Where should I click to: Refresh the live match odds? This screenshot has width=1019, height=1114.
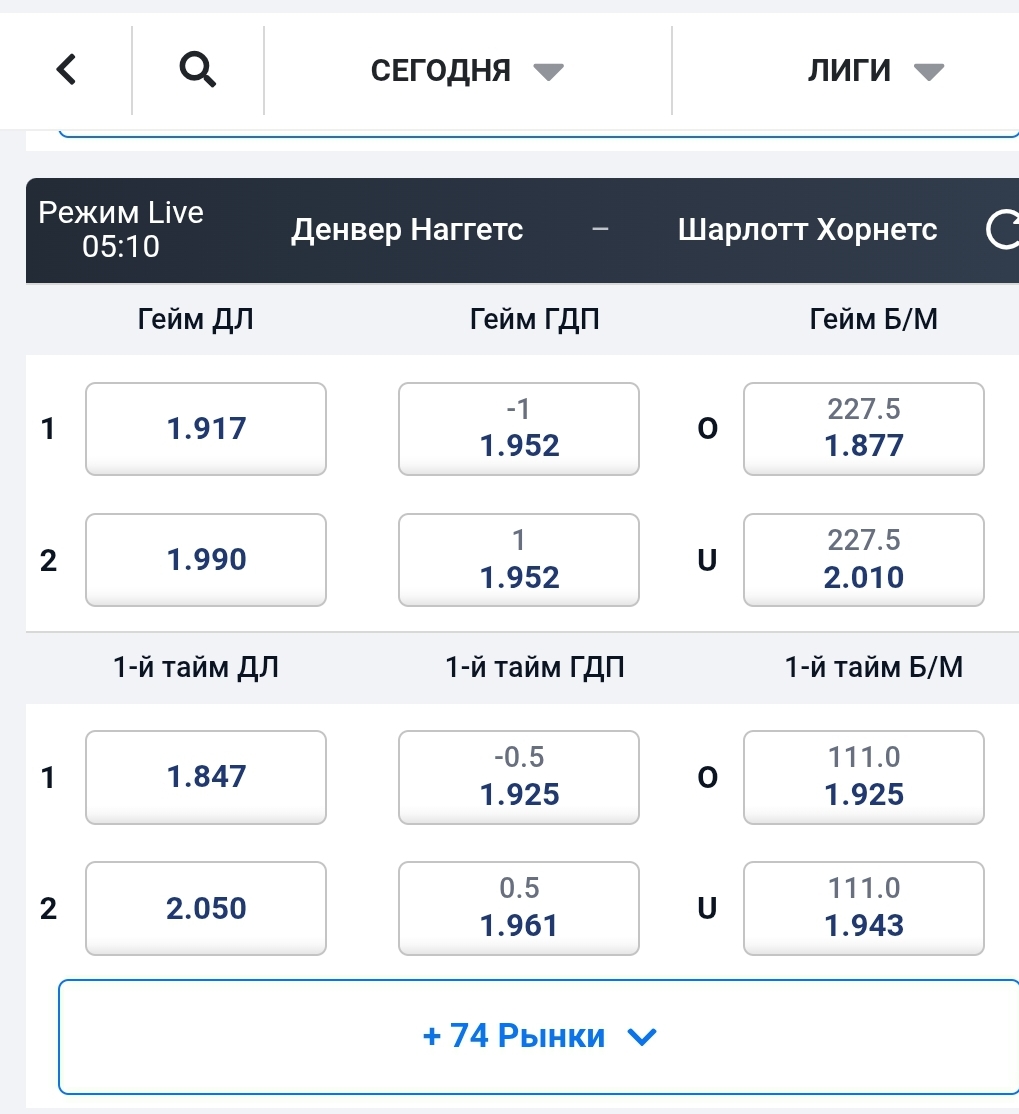(x=1002, y=230)
